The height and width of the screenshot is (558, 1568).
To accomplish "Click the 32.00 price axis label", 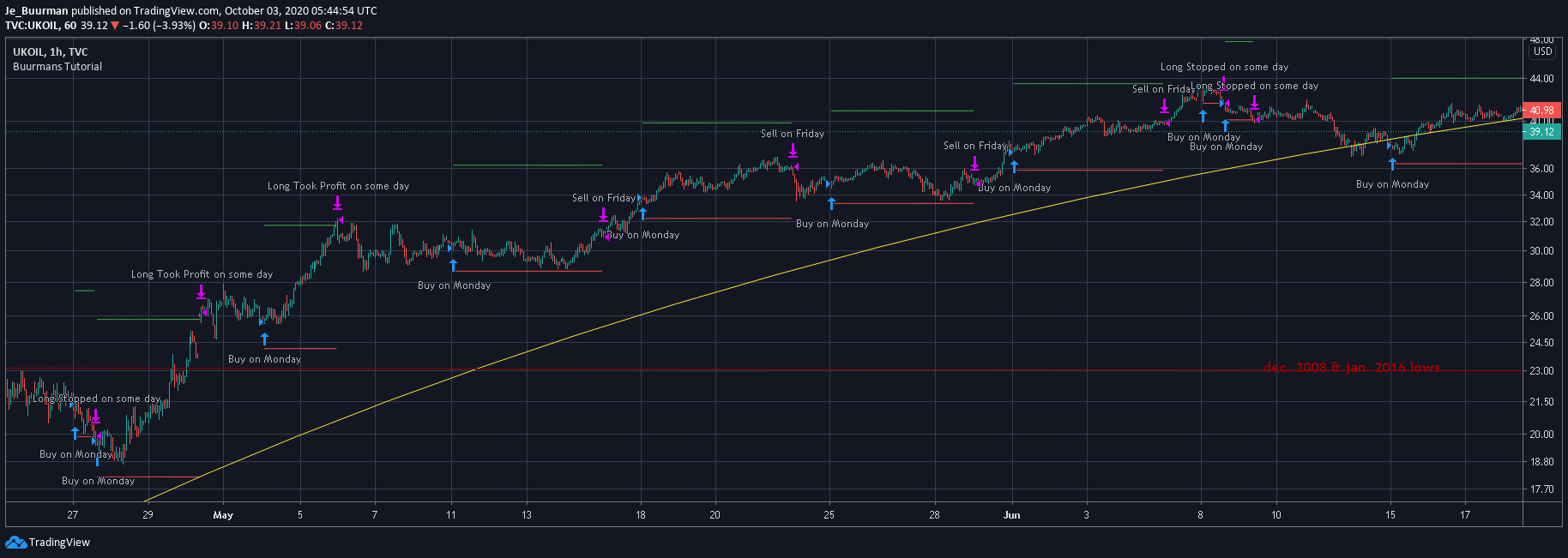I will (x=1542, y=222).
